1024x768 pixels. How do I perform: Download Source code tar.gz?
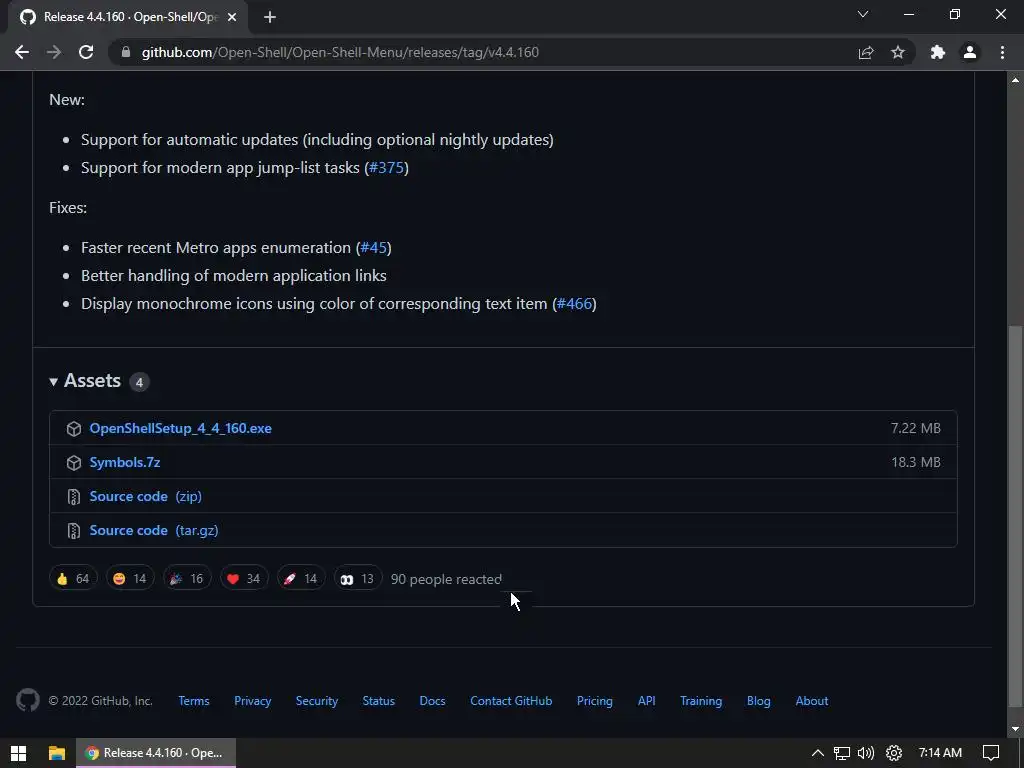pyautogui.click(x=153, y=530)
